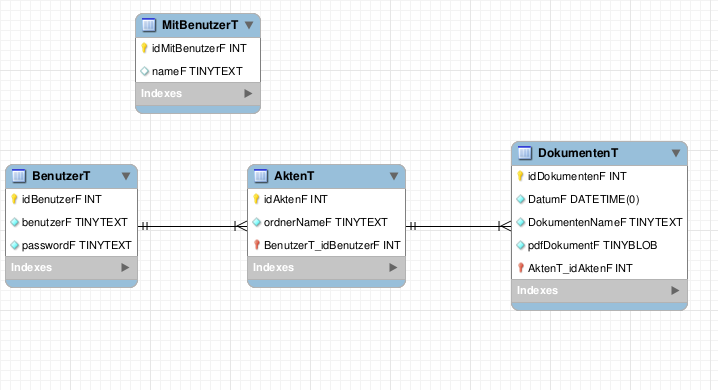Image resolution: width=718 pixels, height=390 pixels.
Task: Select the relationship line between BenutzerT and AktenT
Action: tap(192, 226)
